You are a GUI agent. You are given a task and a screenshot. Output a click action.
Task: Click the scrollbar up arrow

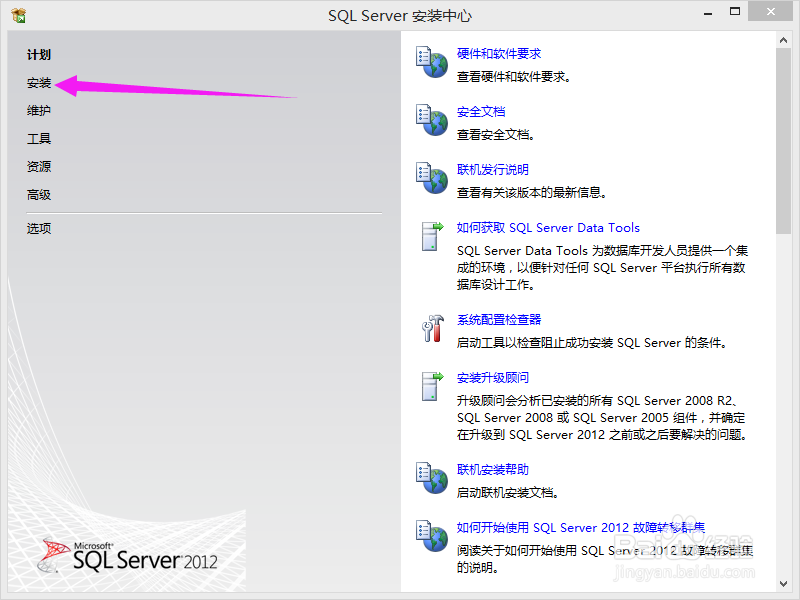[783, 40]
